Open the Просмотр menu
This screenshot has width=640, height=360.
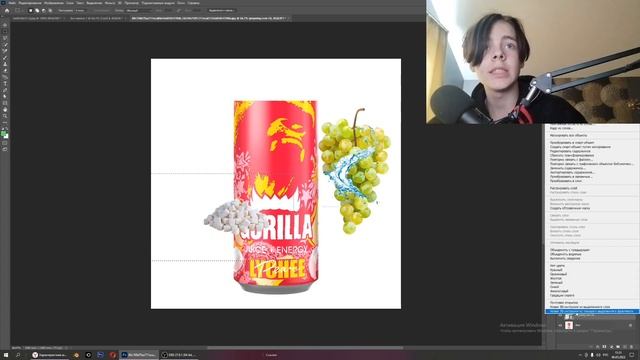click(x=131, y=3)
